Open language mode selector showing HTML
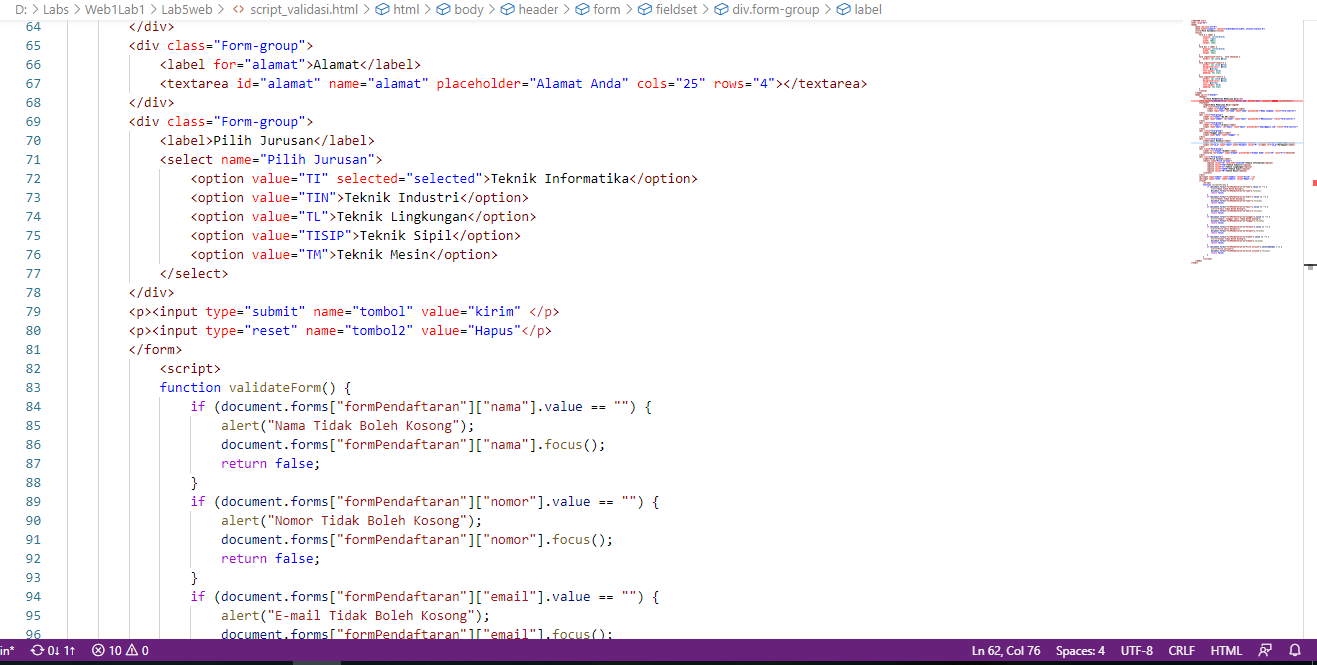 (x=1226, y=650)
